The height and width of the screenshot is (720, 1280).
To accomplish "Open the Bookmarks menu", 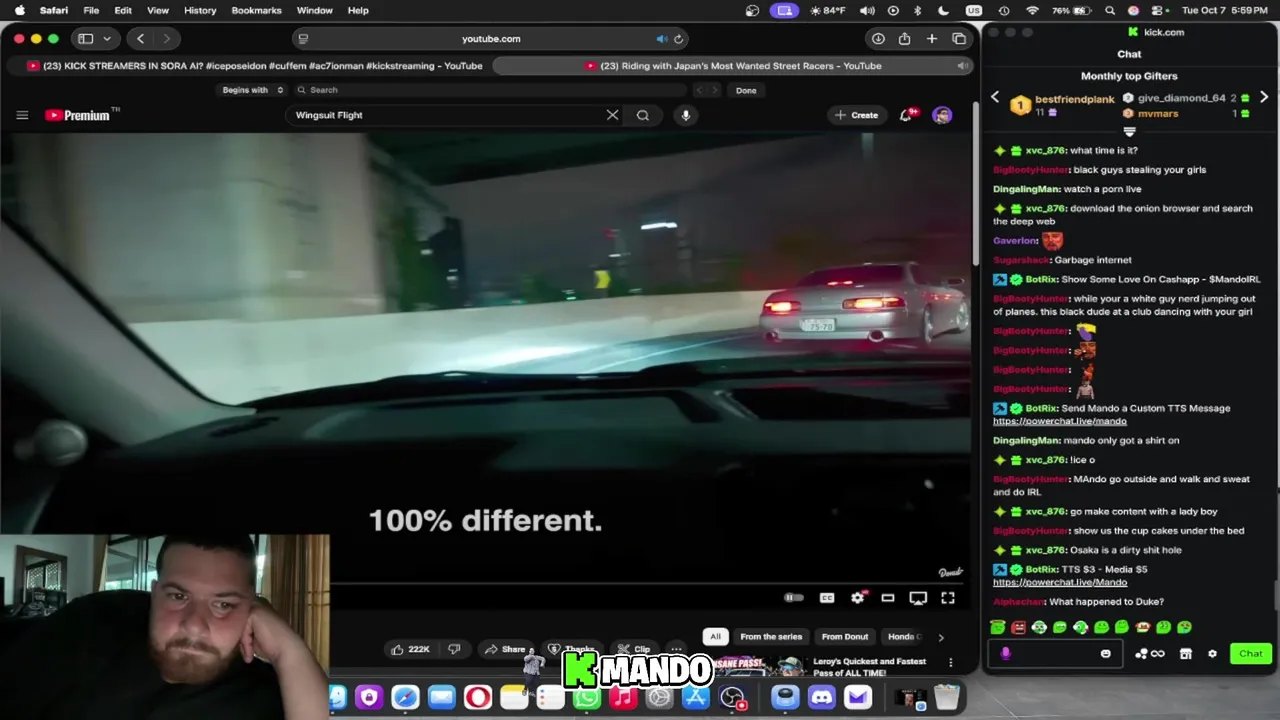I will click(x=256, y=10).
